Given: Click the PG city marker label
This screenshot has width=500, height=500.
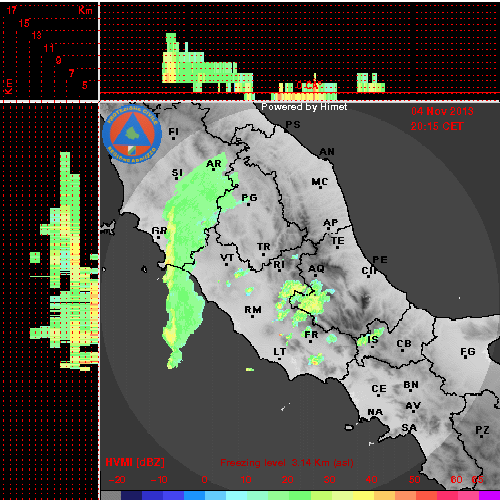Looking at the screenshot, I should click(249, 198).
